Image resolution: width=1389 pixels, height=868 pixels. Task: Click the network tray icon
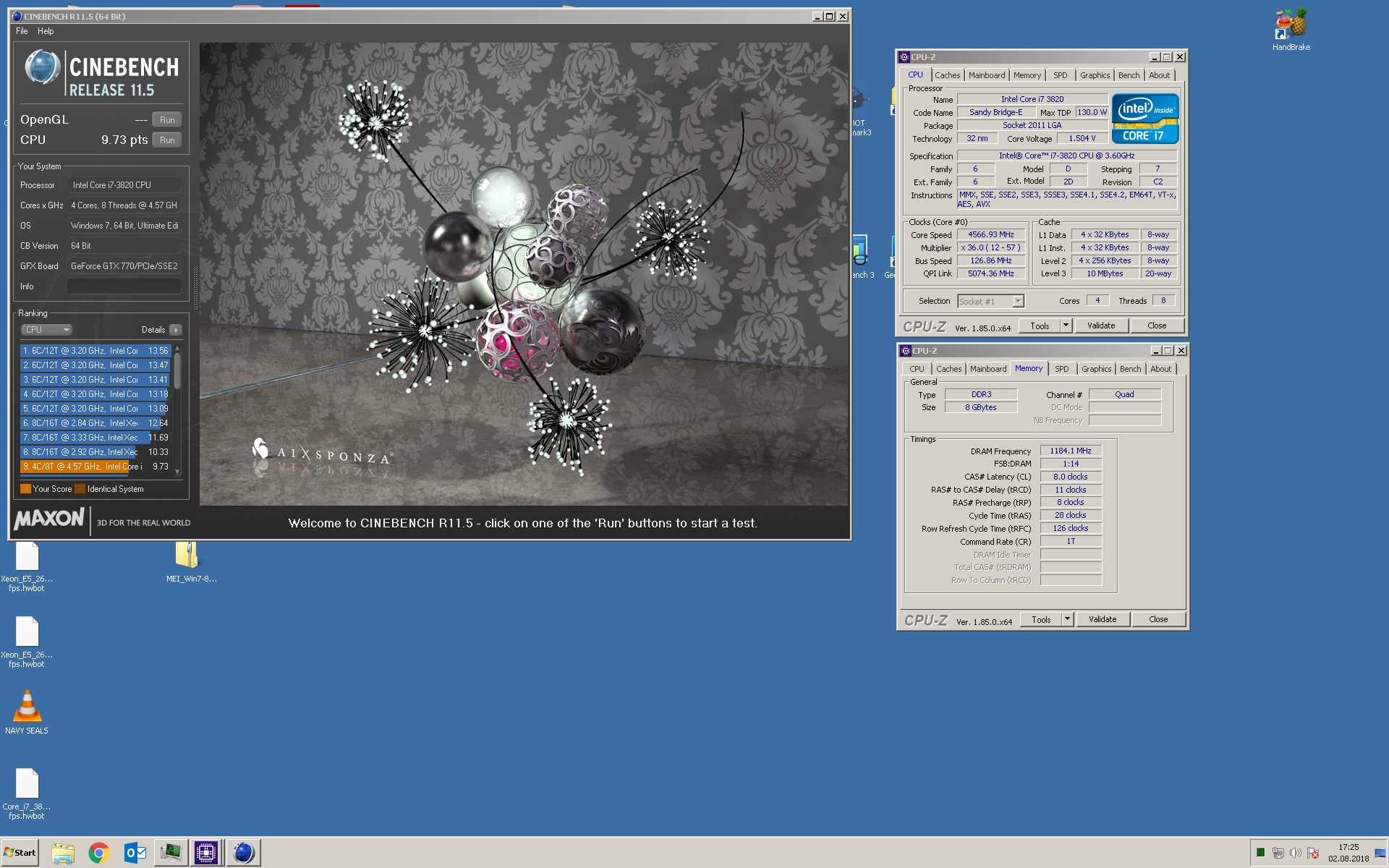(x=1278, y=853)
